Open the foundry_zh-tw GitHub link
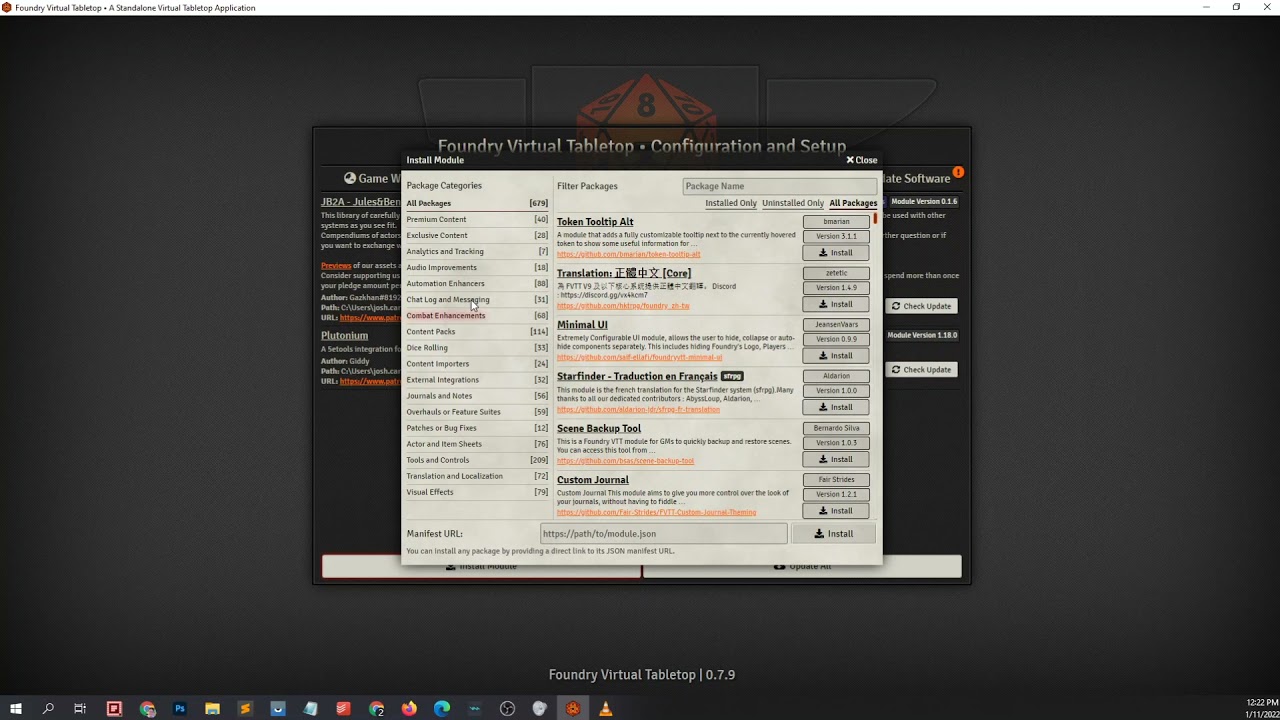 pos(623,306)
